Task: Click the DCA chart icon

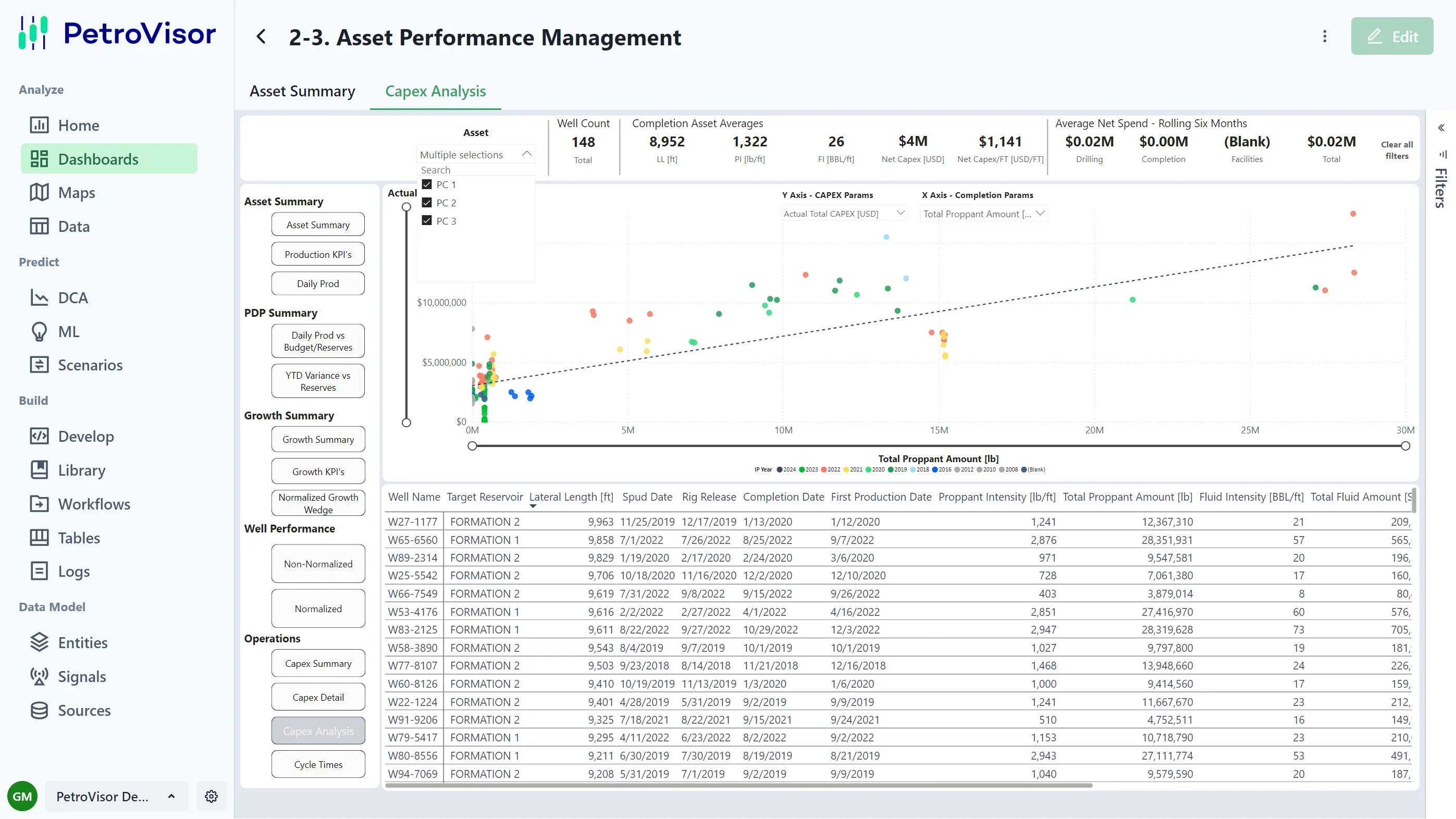Action: 39,298
